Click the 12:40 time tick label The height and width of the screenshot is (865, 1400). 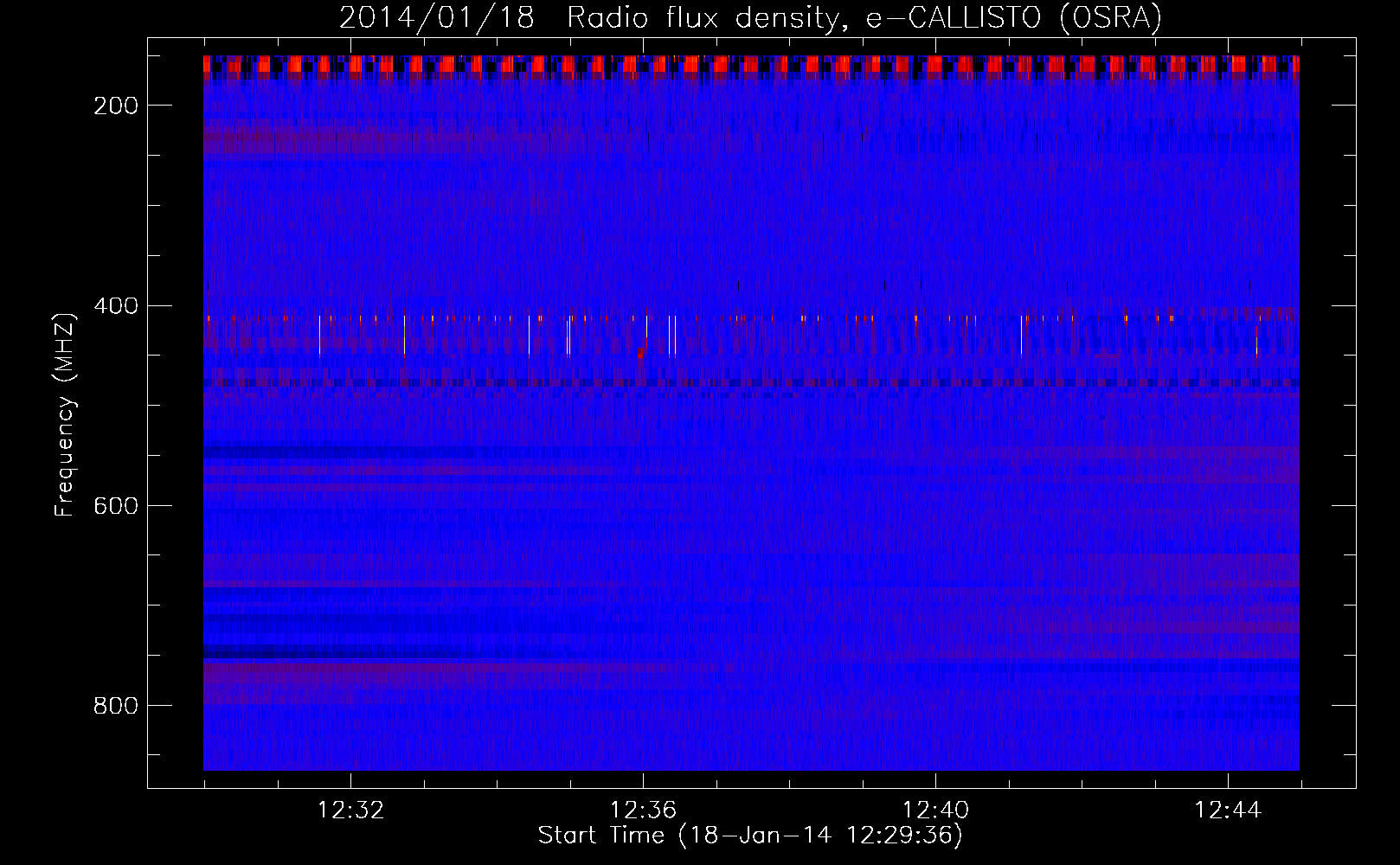click(935, 811)
